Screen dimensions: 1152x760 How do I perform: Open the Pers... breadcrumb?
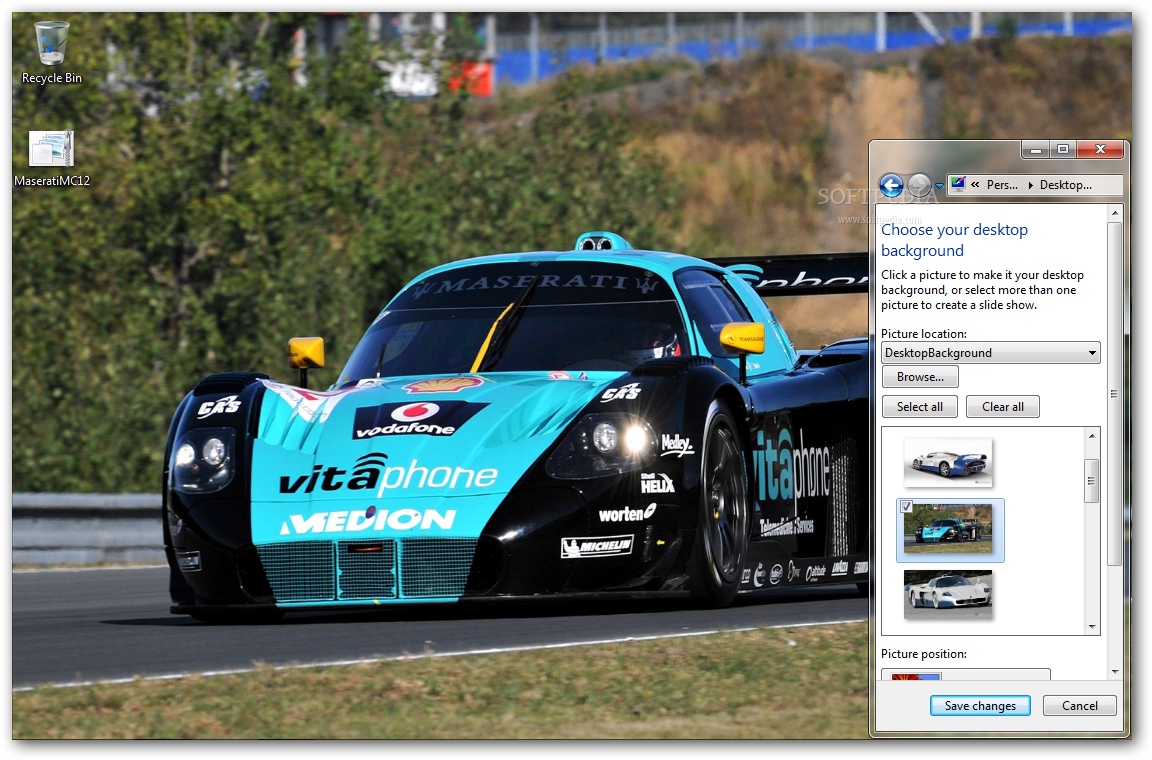click(x=1002, y=185)
